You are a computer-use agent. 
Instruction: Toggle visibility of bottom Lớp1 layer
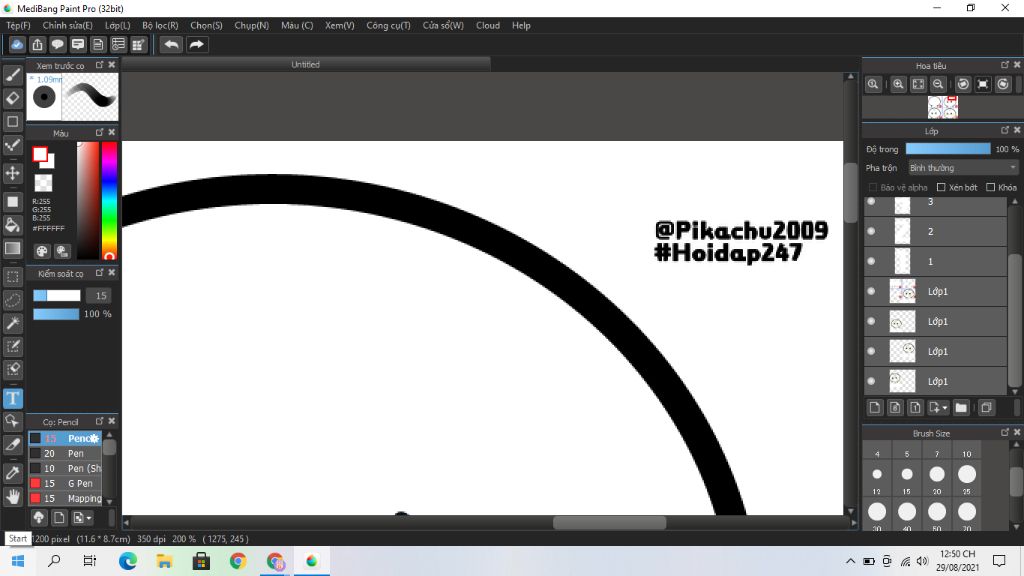click(x=871, y=381)
